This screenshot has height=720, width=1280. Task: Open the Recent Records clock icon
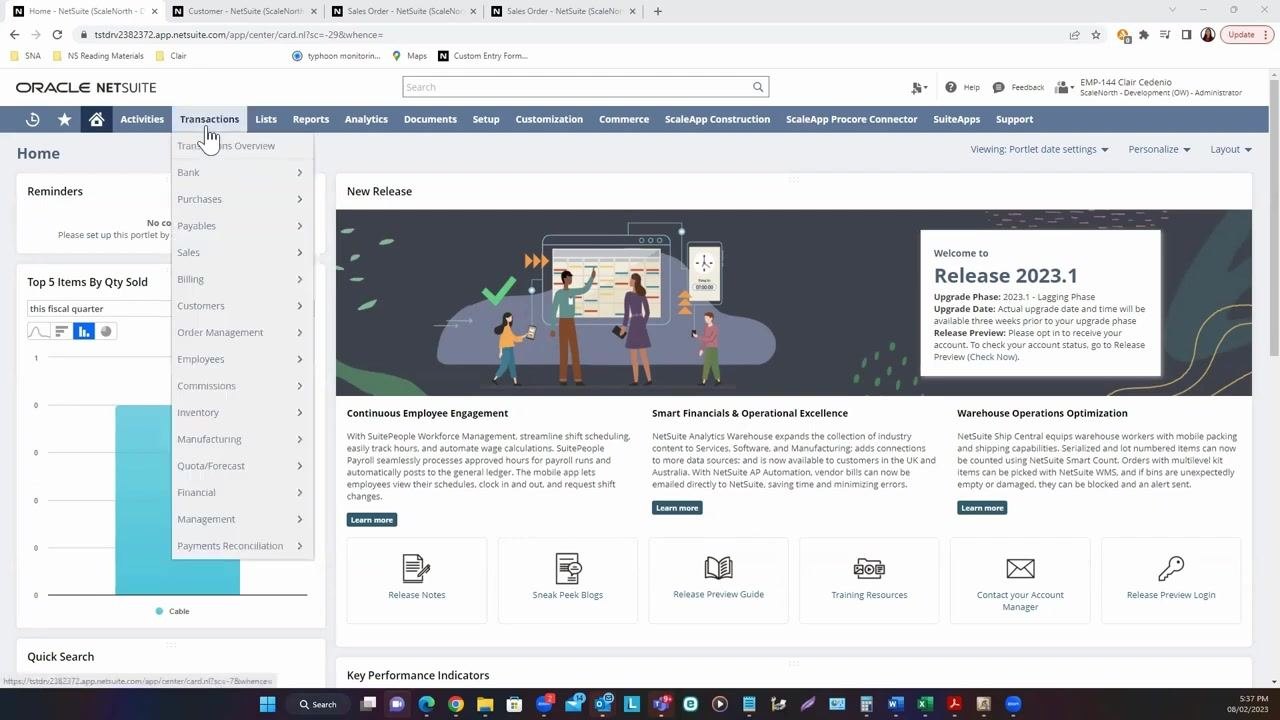(x=33, y=119)
